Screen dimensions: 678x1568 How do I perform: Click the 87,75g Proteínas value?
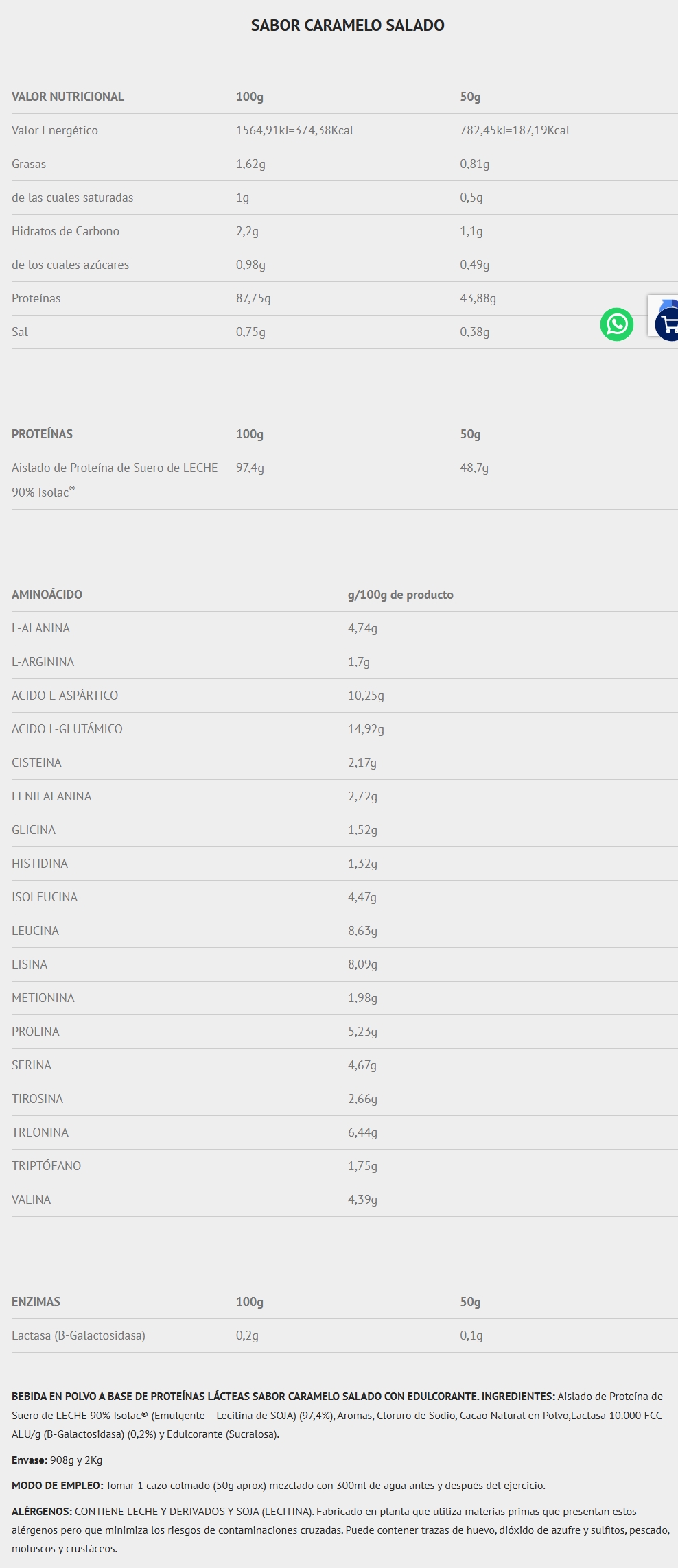point(253,298)
